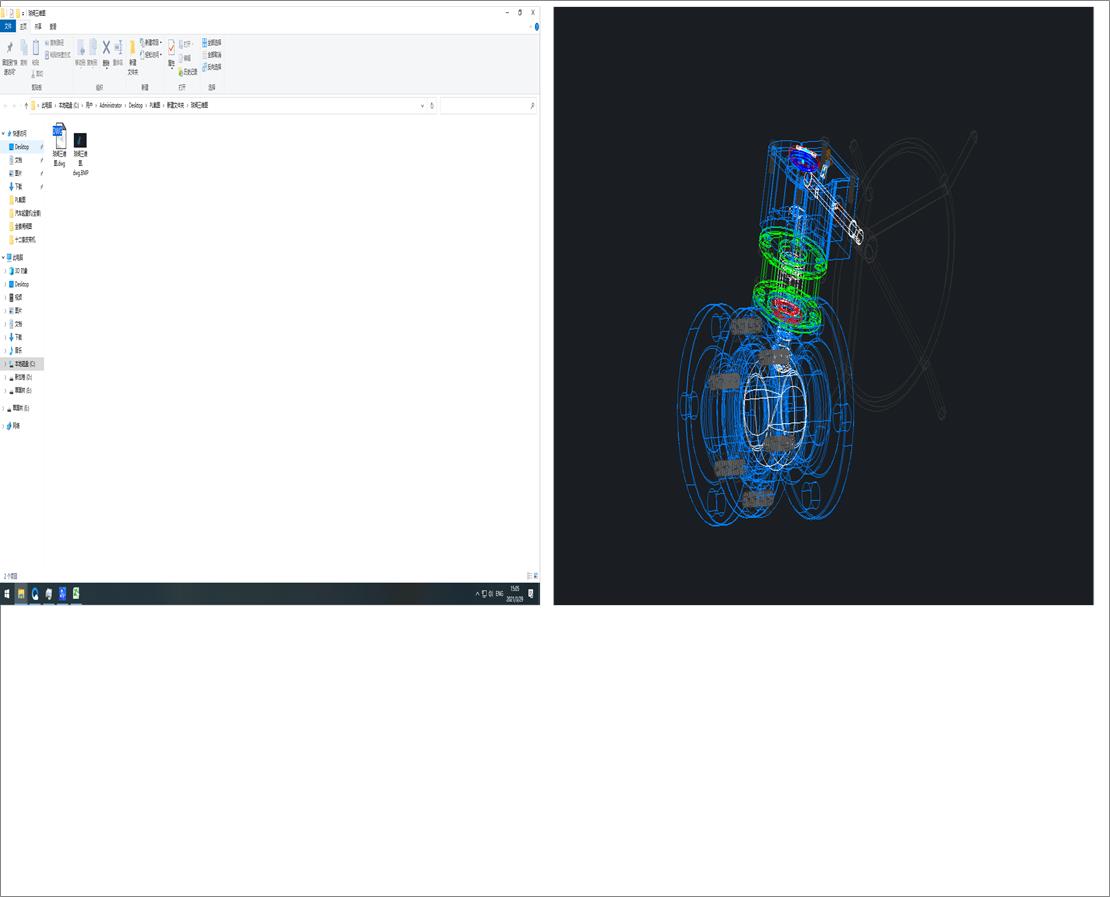Select the dwg.BMP image file thumbnail
The height and width of the screenshot is (897, 1110).
[x=80, y=153]
